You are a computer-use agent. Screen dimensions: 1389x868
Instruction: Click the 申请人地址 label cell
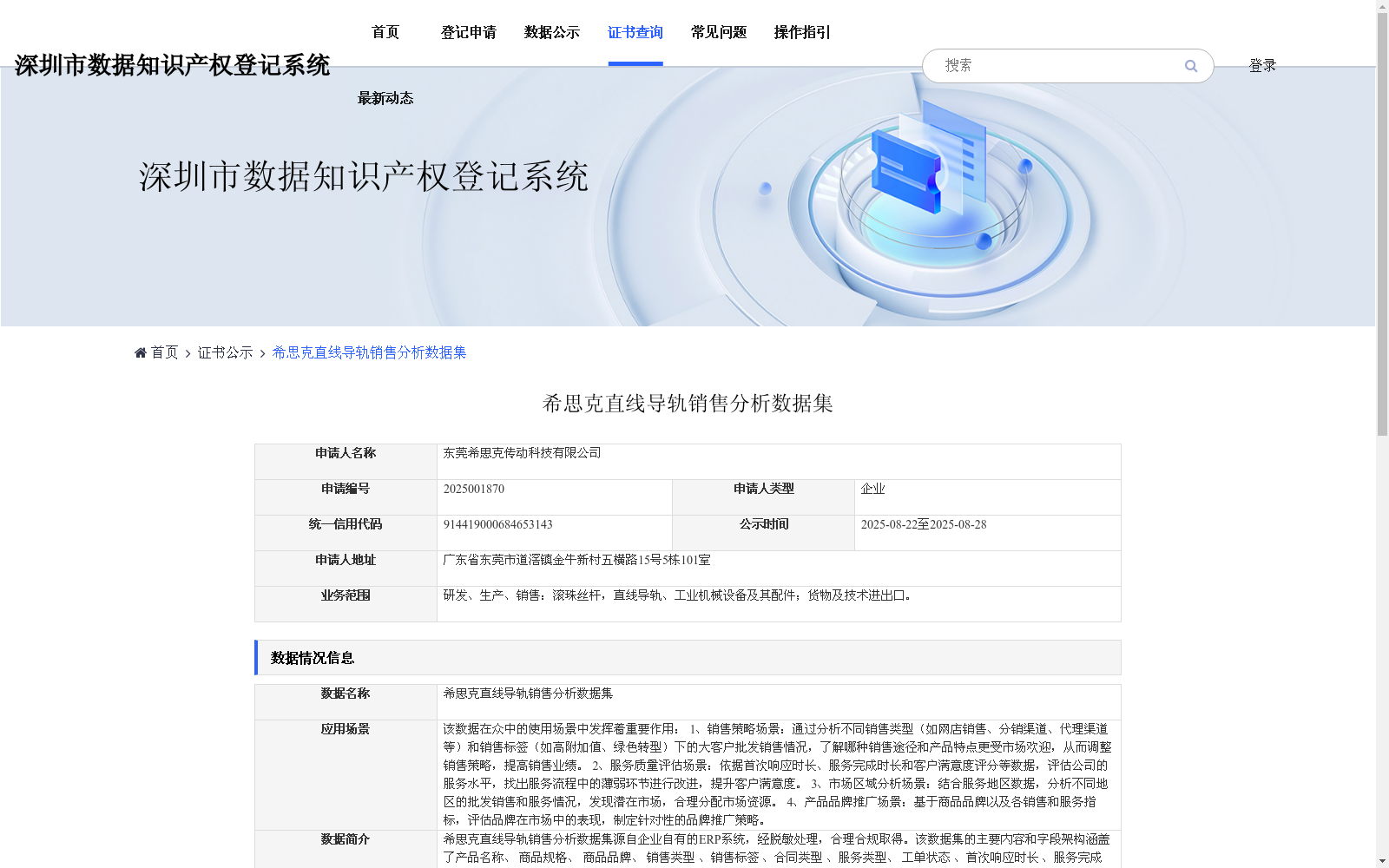(346, 569)
